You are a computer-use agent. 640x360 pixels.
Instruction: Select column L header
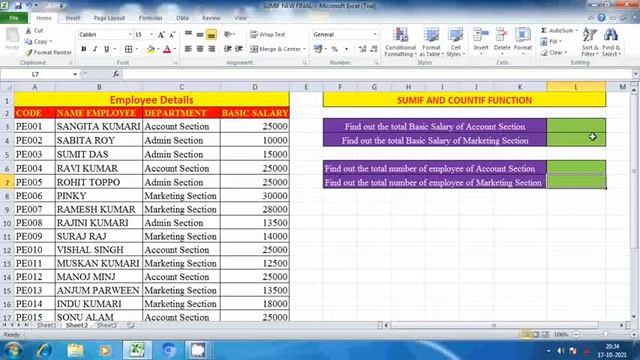pos(576,87)
